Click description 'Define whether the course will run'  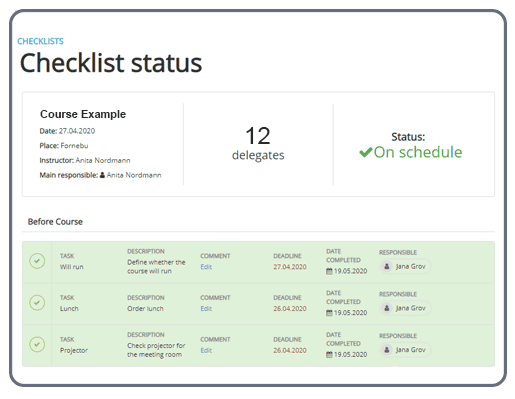point(156,267)
